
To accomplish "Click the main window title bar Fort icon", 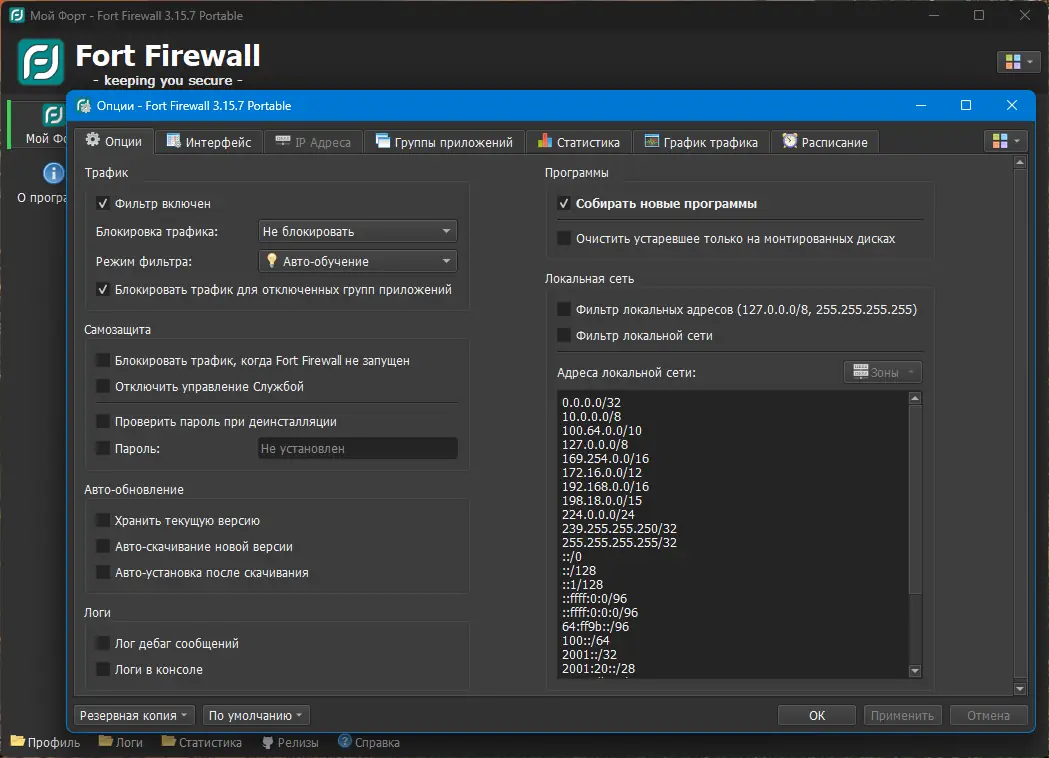I will coord(17,15).
